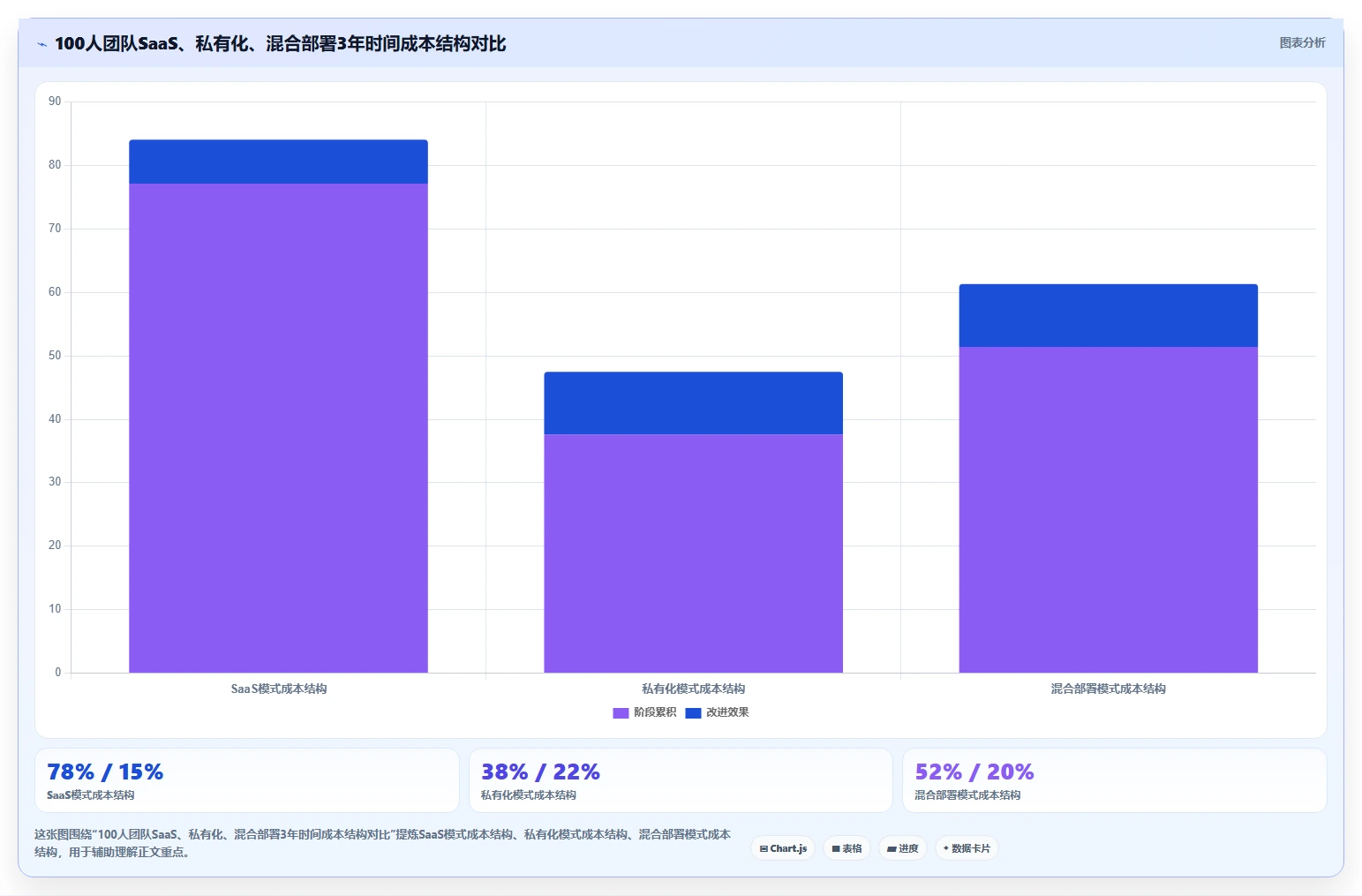Click the y-axis value 50

coord(55,356)
